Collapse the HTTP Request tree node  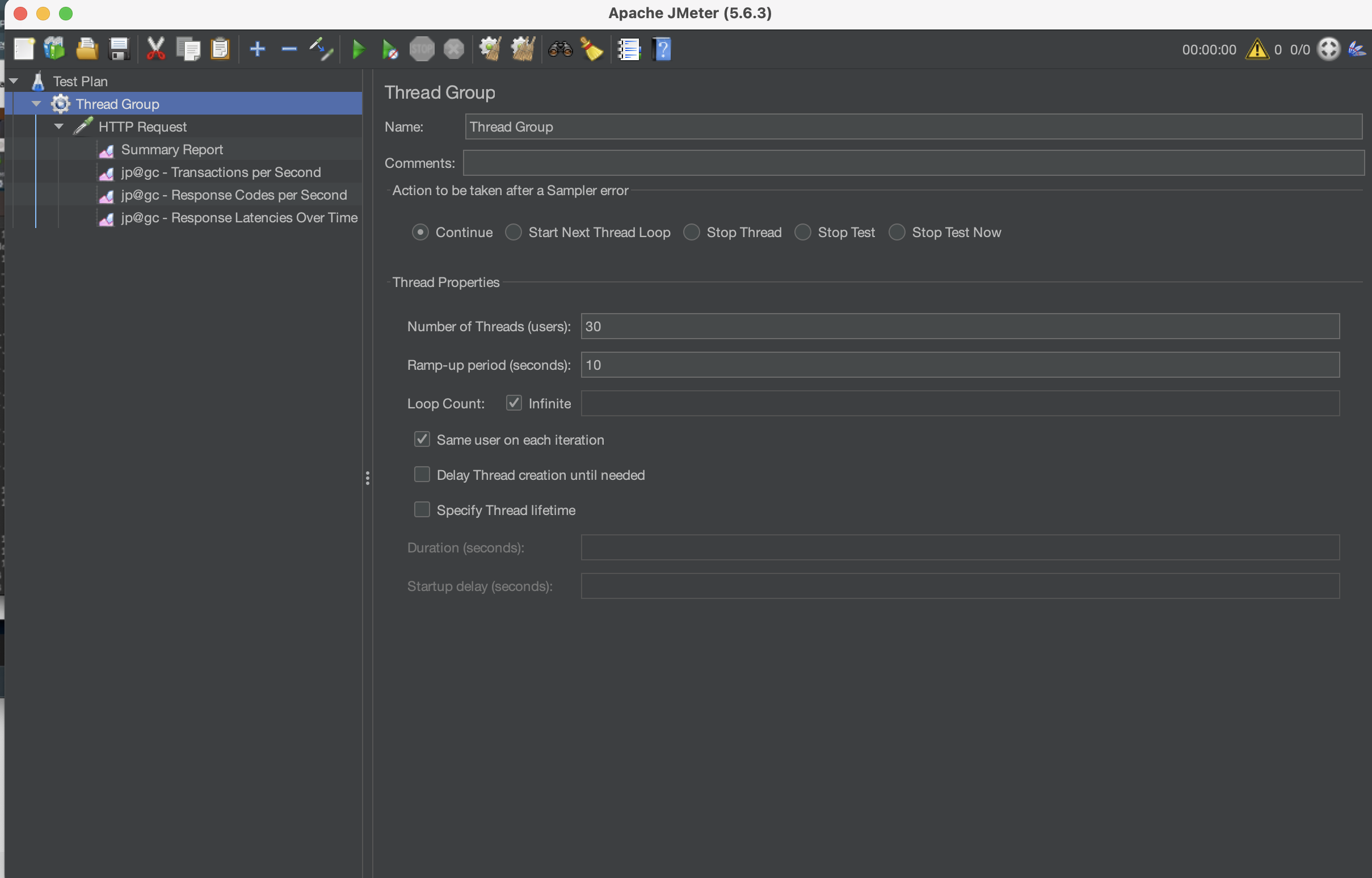pos(59,126)
